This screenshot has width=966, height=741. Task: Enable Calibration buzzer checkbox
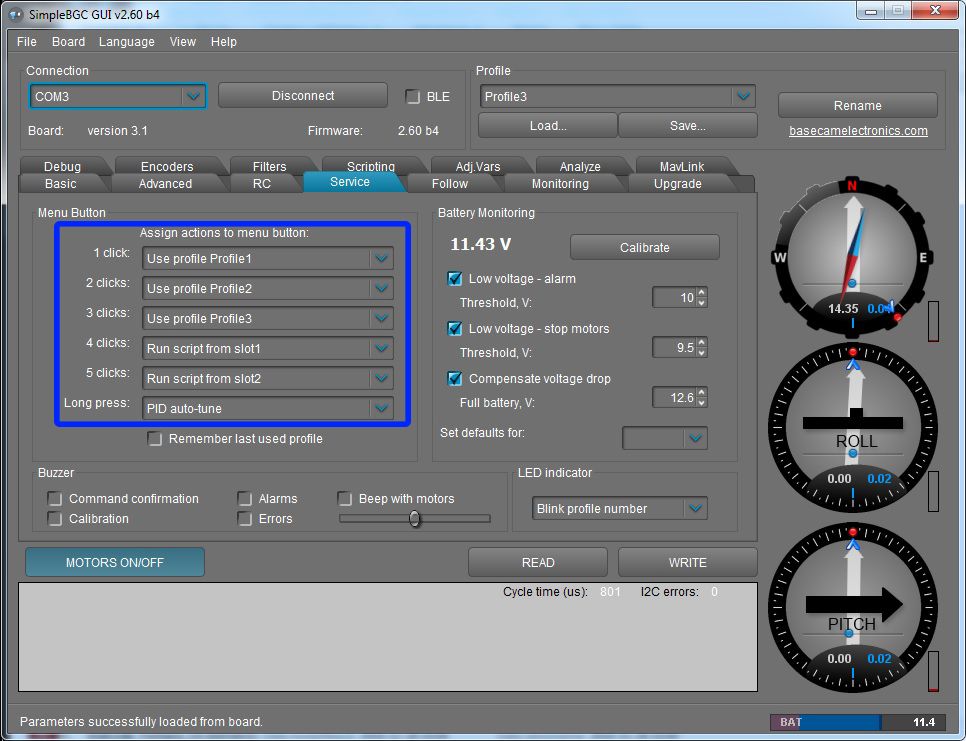(55, 519)
